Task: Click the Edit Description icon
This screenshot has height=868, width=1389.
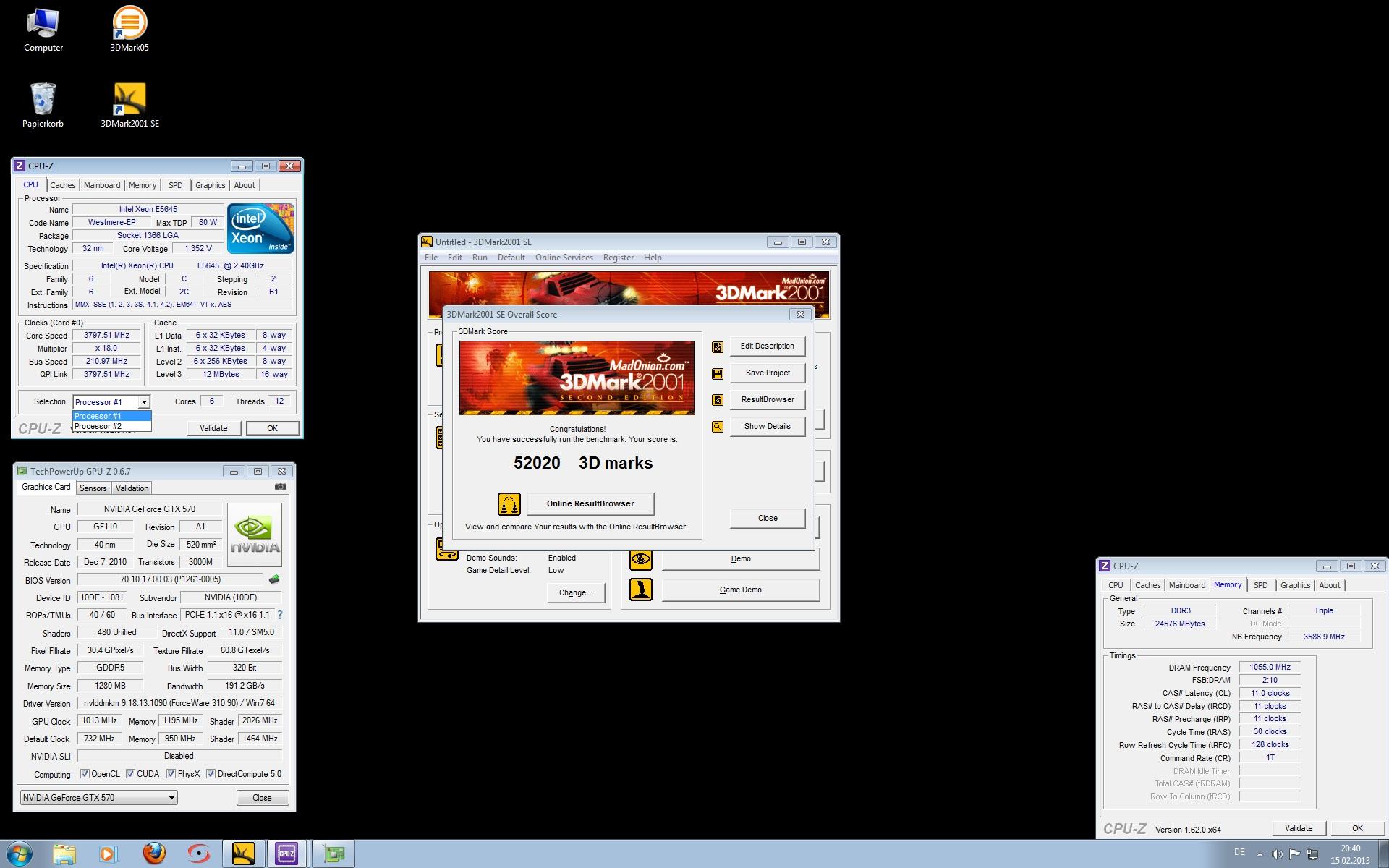Action: click(718, 346)
